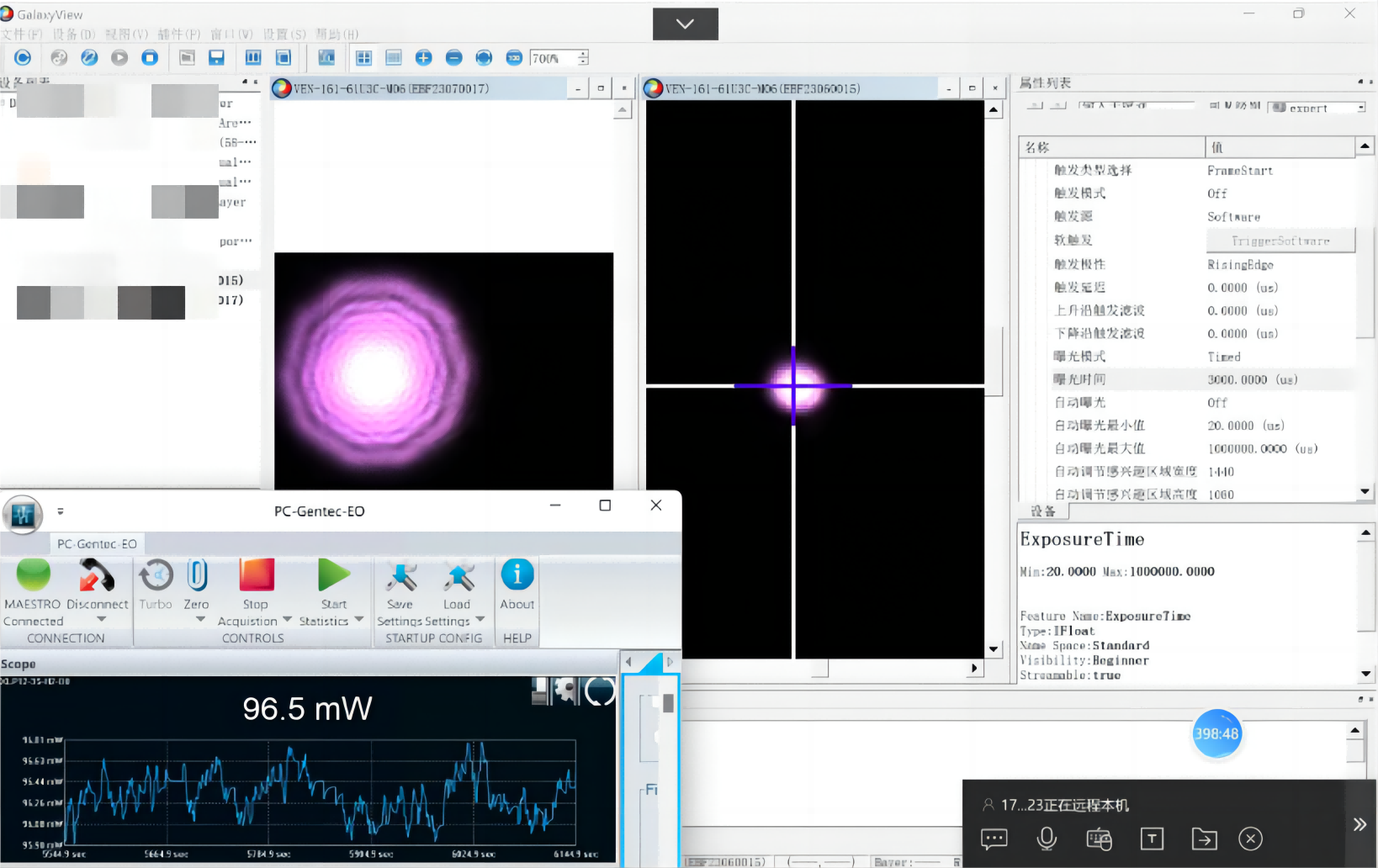Click the stop acquisition icon in GalaxyView toolbar
This screenshot has height=868, width=1378.
click(150, 57)
